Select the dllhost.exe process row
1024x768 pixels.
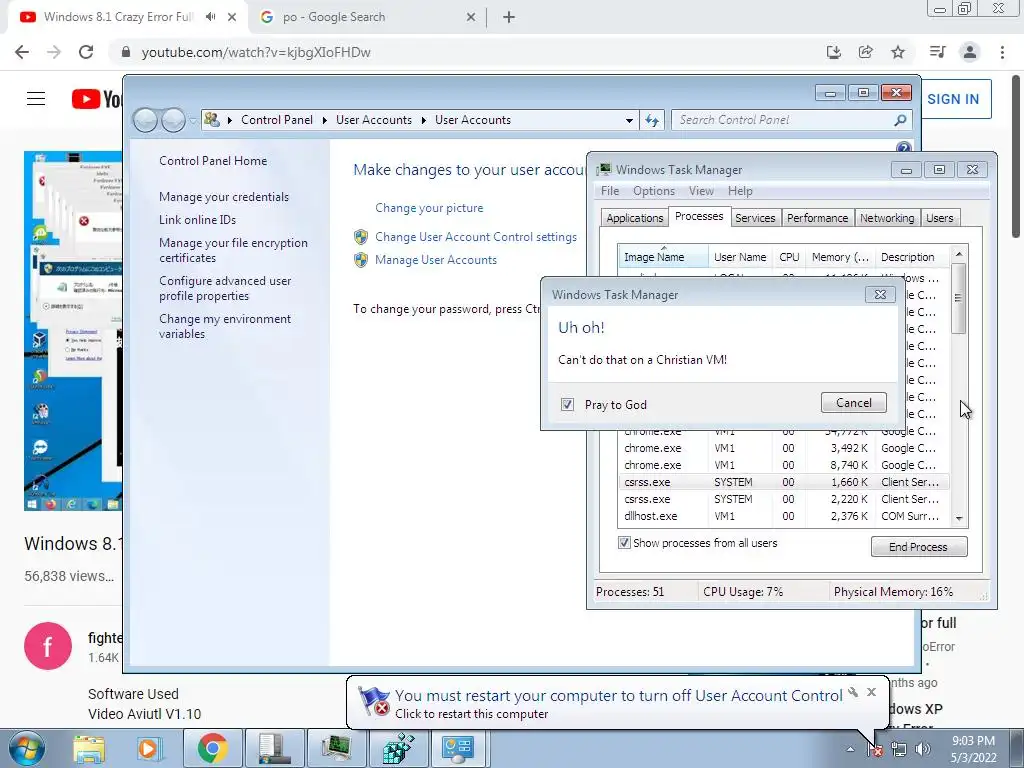[x=783, y=516]
